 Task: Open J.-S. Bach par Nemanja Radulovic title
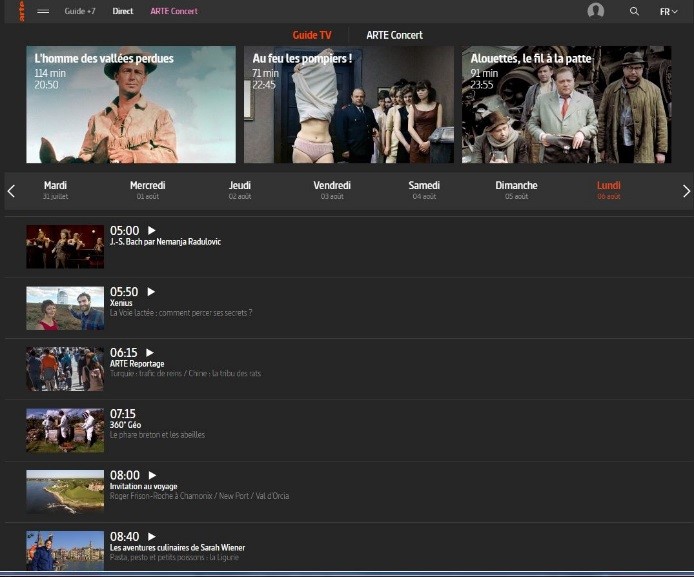166,242
